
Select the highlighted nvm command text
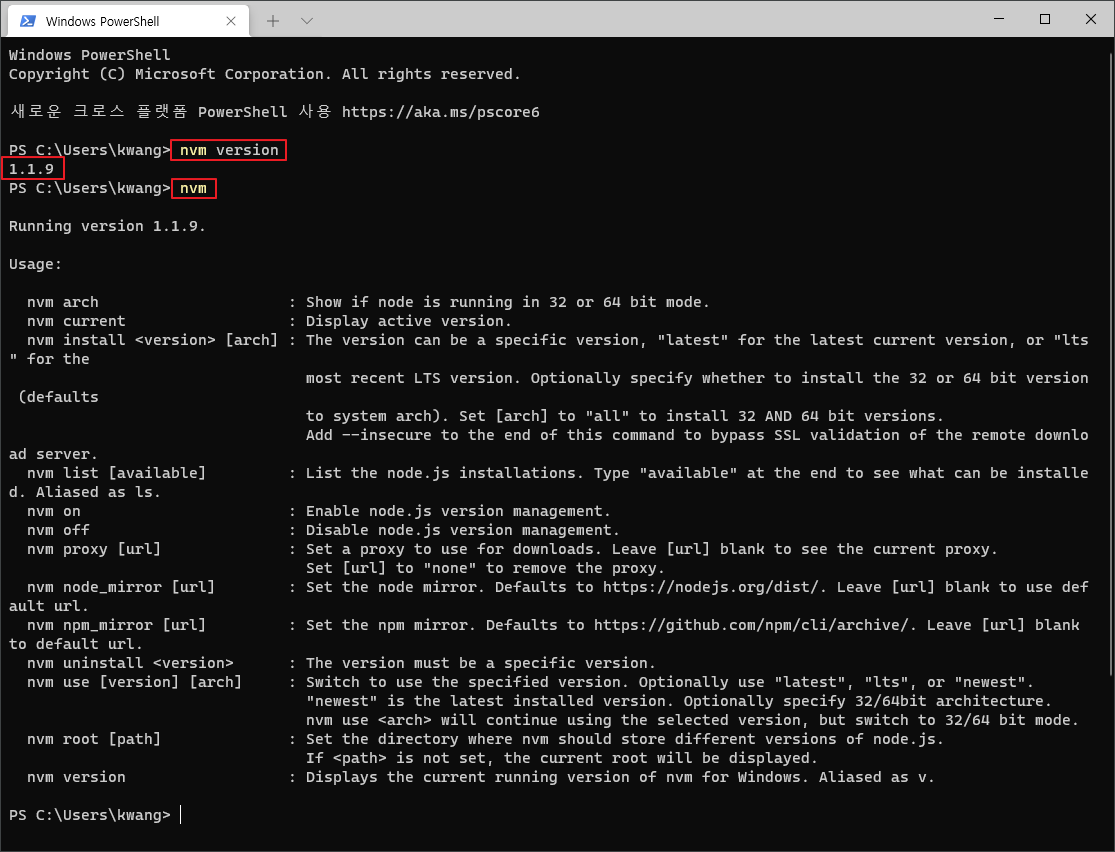[193, 188]
